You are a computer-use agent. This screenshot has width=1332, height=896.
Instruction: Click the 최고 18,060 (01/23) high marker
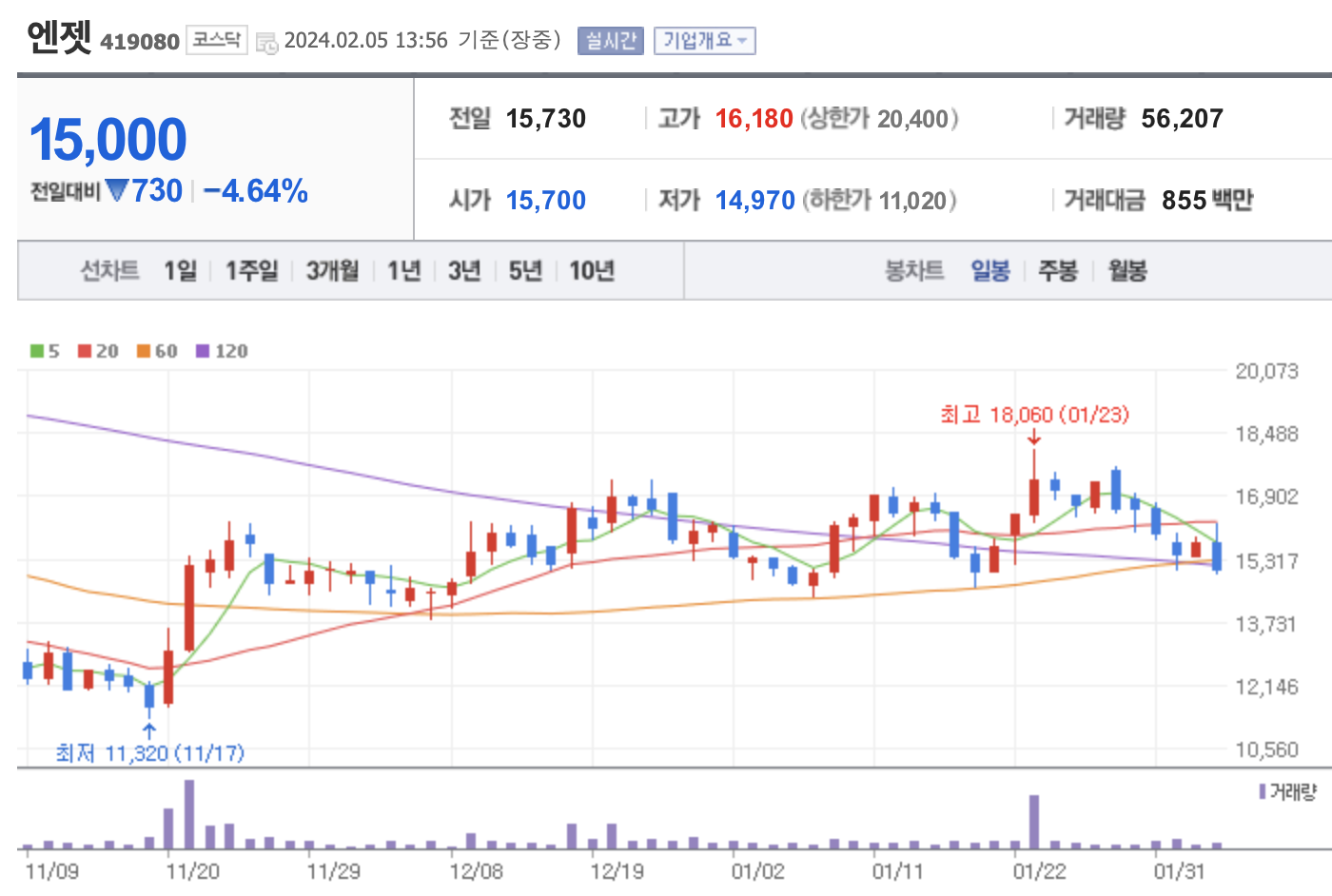point(1034,415)
